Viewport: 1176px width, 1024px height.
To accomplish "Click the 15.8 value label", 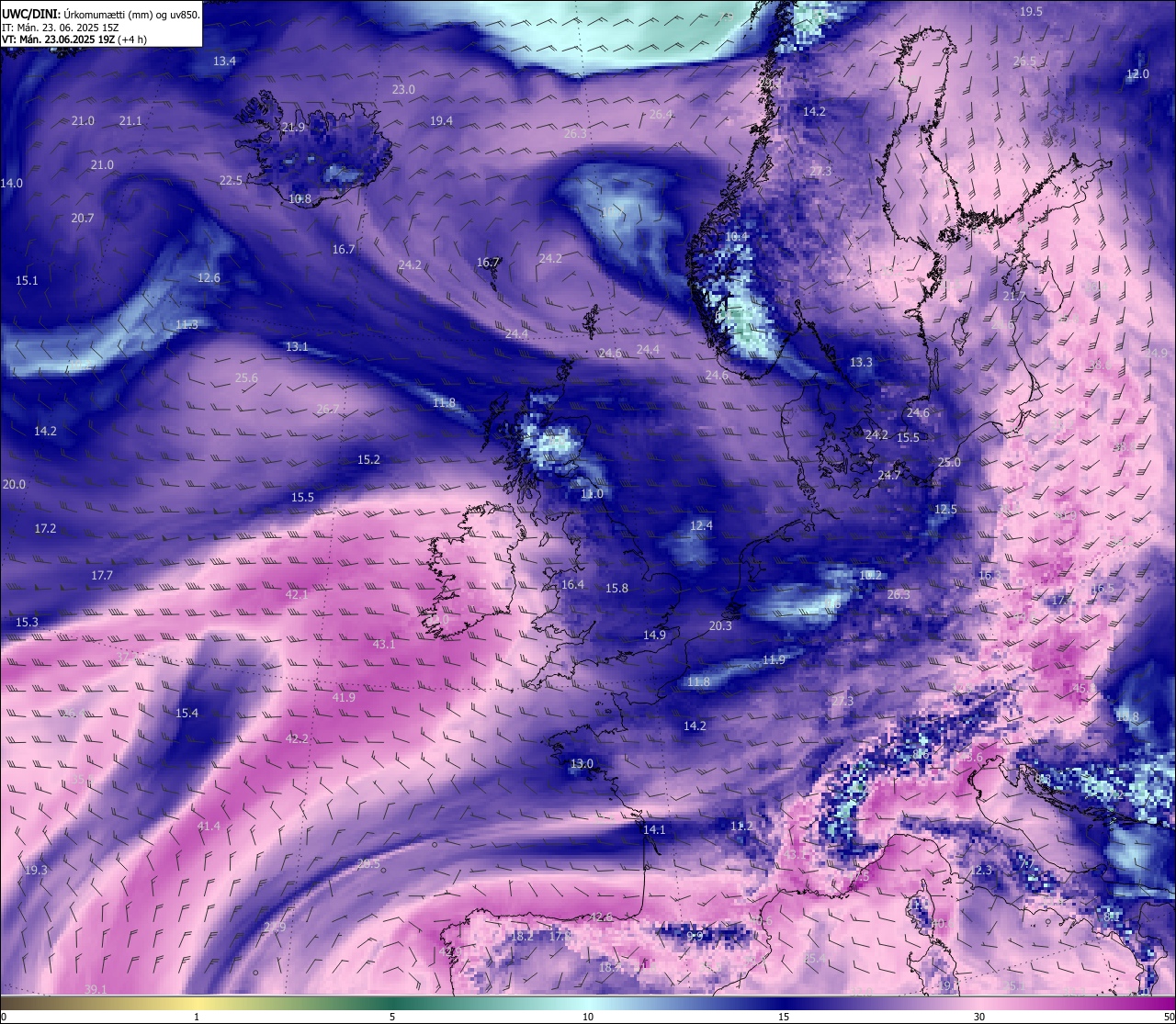I will pos(616,588).
